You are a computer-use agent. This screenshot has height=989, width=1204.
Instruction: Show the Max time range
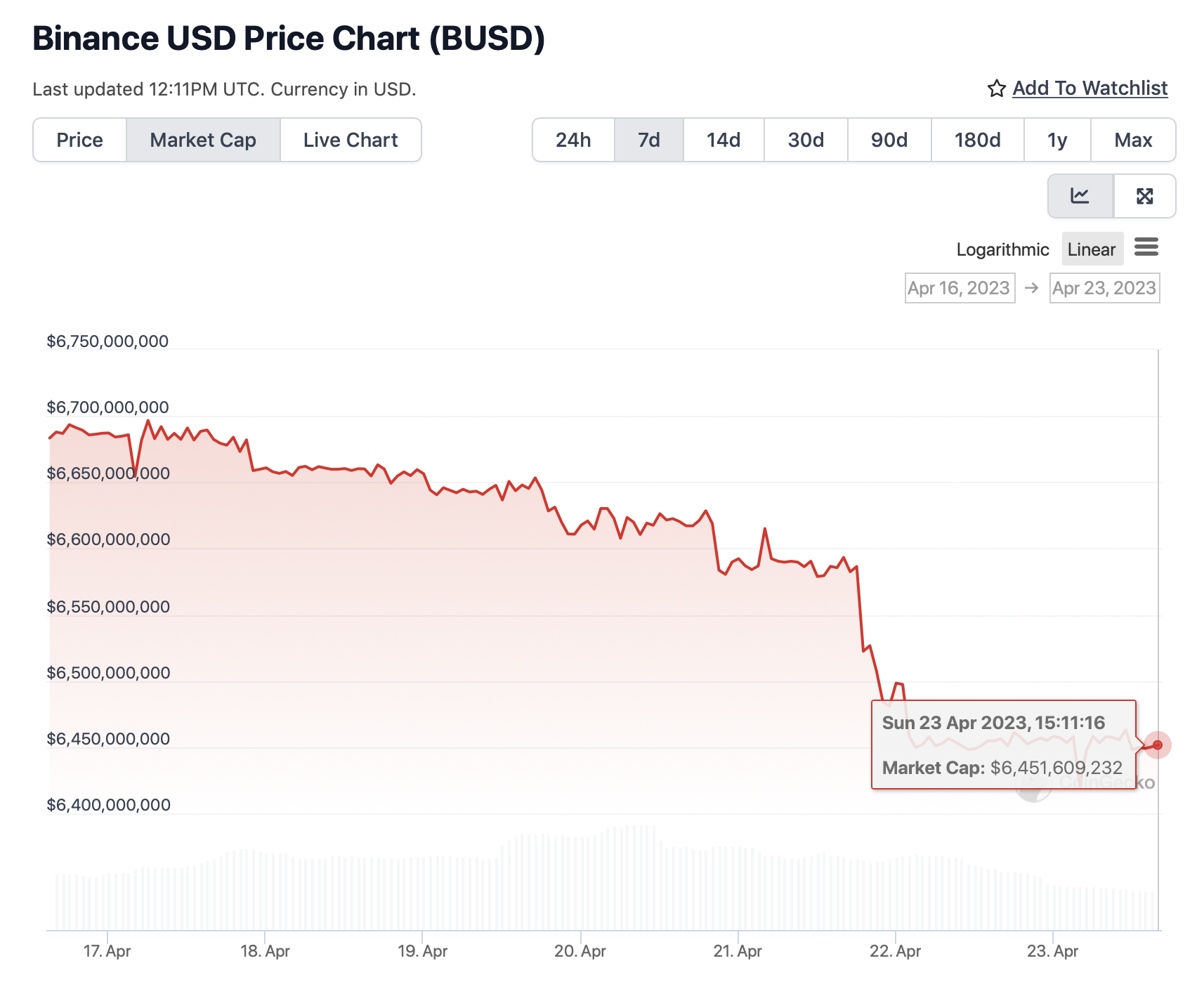(x=1133, y=140)
